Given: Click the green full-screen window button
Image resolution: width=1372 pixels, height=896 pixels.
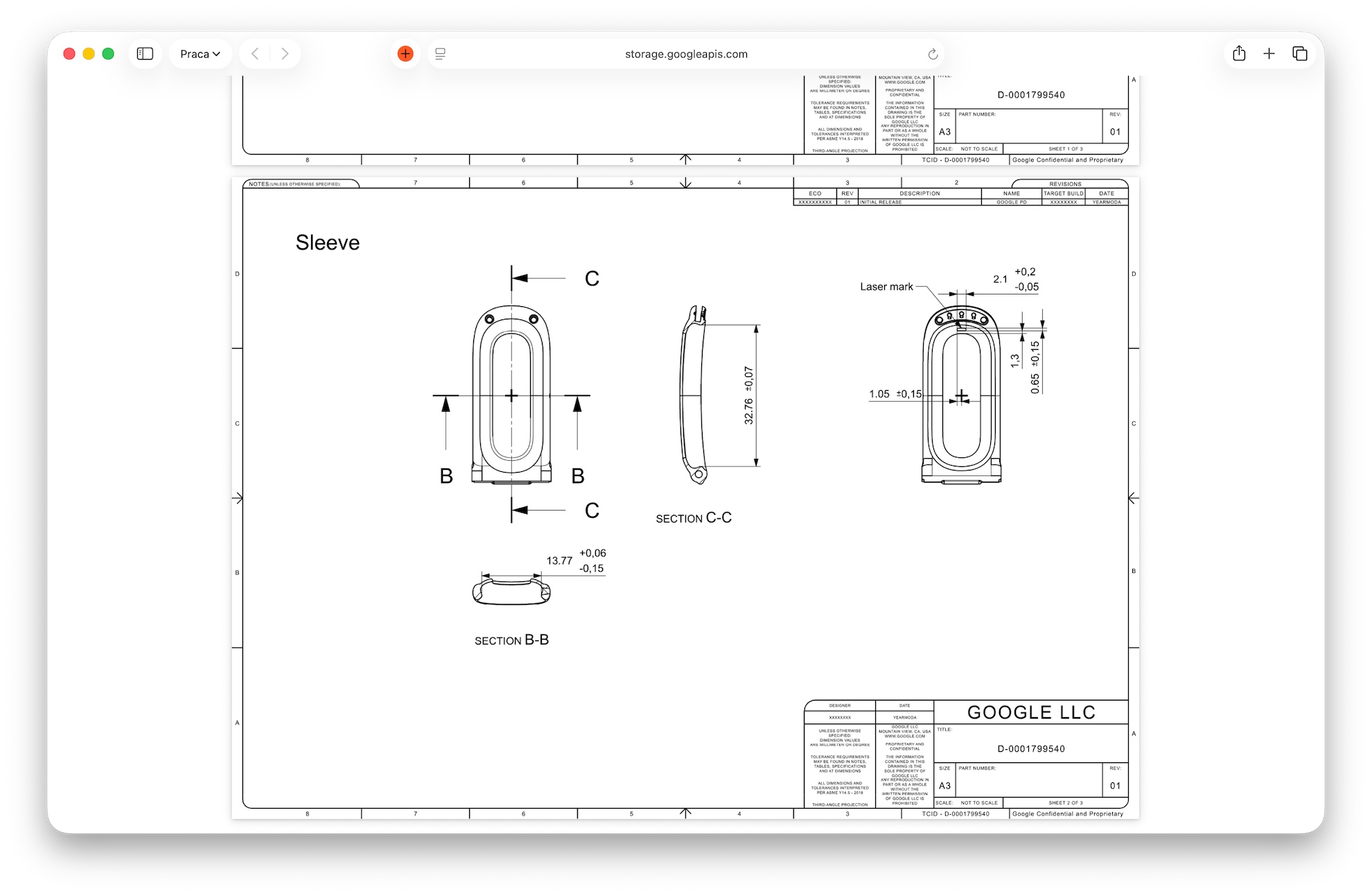Looking at the screenshot, I should [108, 54].
